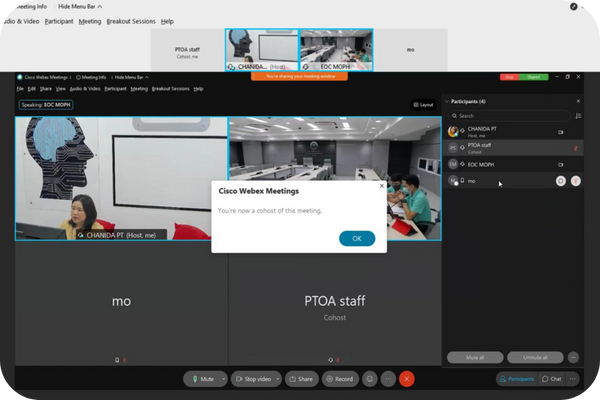
Task: Click Mute all in Participants panel
Action: click(475, 358)
